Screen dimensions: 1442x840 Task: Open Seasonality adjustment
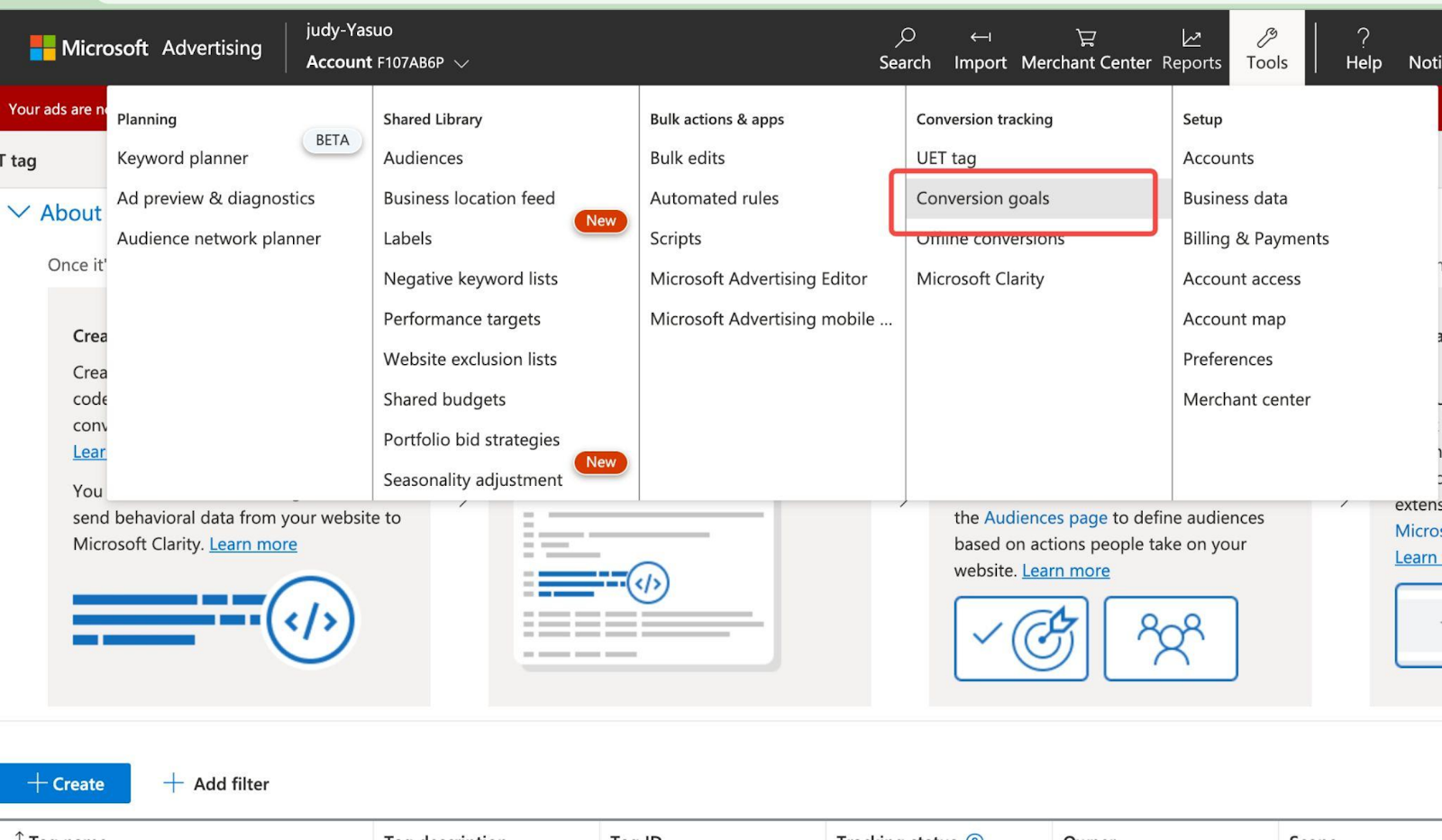(472, 479)
